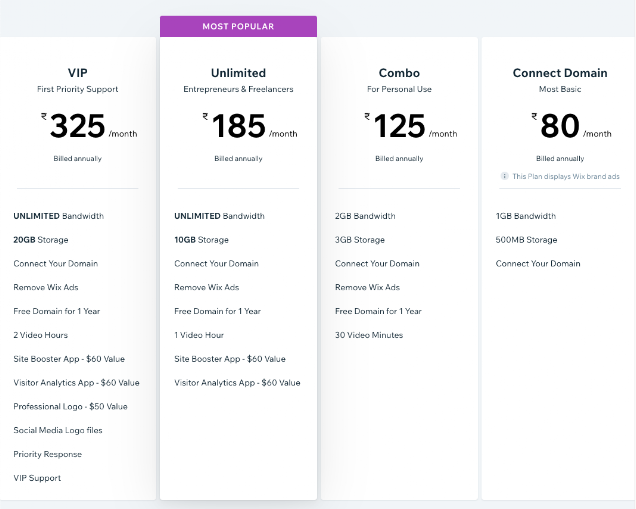This screenshot has height=509, width=636.
Task: Click 1 Video Hour feature
Action: tap(199, 335)
